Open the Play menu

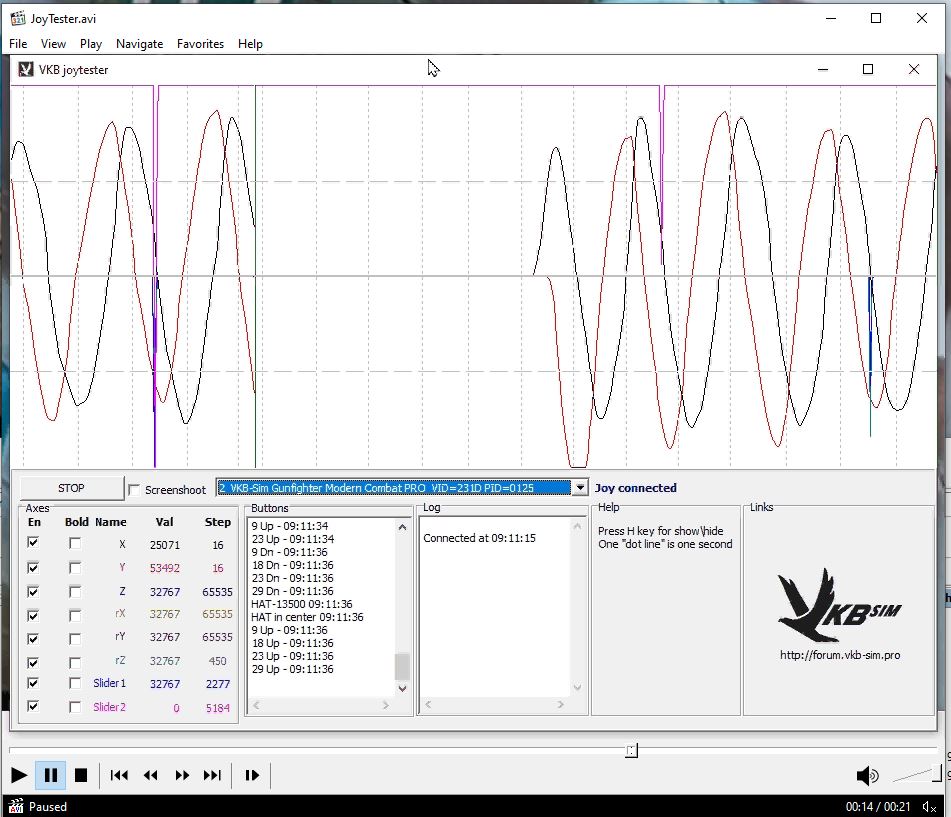(91, 44)
